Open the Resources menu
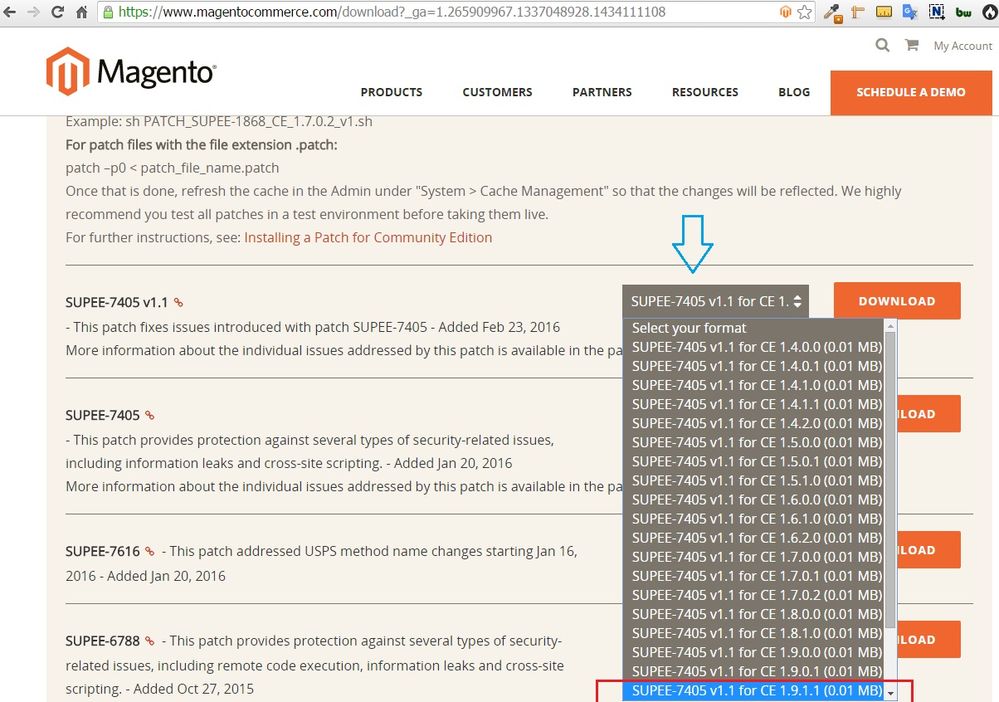The width and height of the screenshot is (999, 702). pos(705,92)
